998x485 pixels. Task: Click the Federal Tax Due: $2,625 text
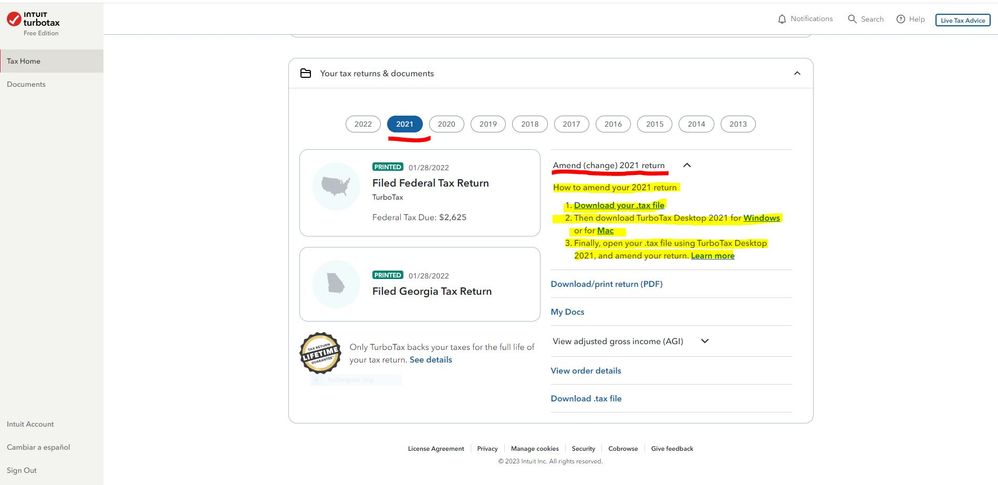coord(419,217)
